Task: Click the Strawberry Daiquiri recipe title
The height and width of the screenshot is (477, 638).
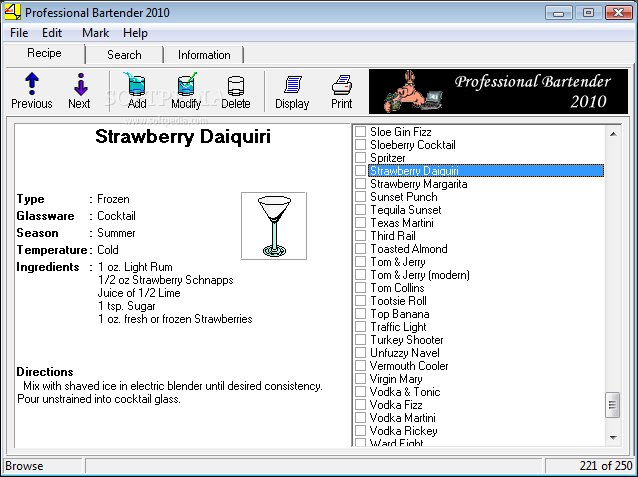Action: 183,137
